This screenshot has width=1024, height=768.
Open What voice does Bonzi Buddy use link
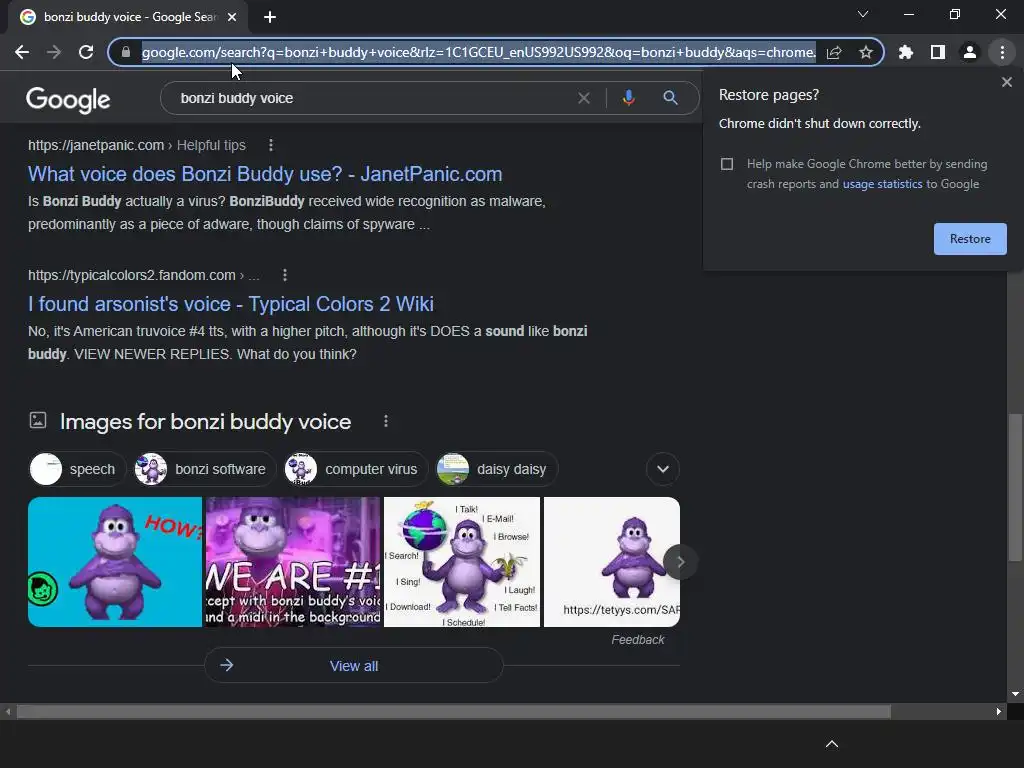pos(265,174)
